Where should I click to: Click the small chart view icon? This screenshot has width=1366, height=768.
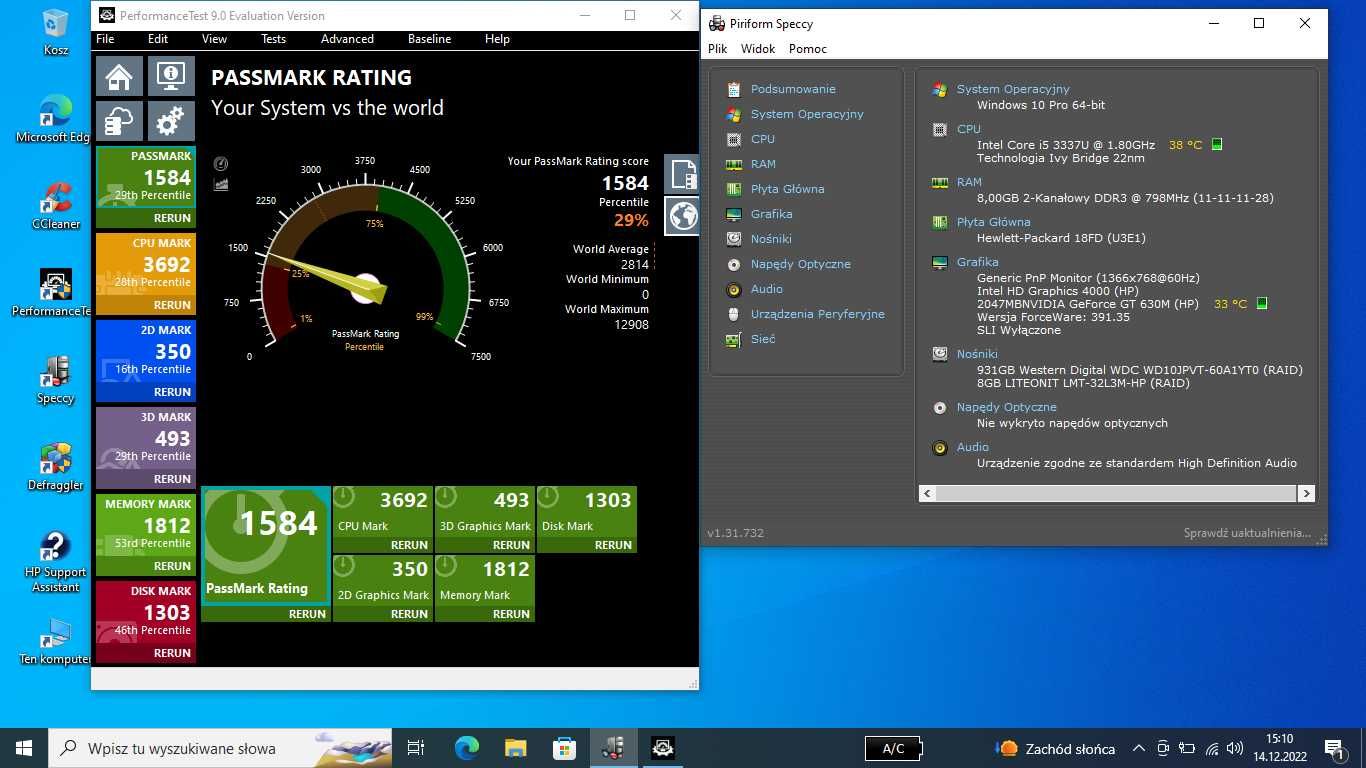[x=221, y=184]
